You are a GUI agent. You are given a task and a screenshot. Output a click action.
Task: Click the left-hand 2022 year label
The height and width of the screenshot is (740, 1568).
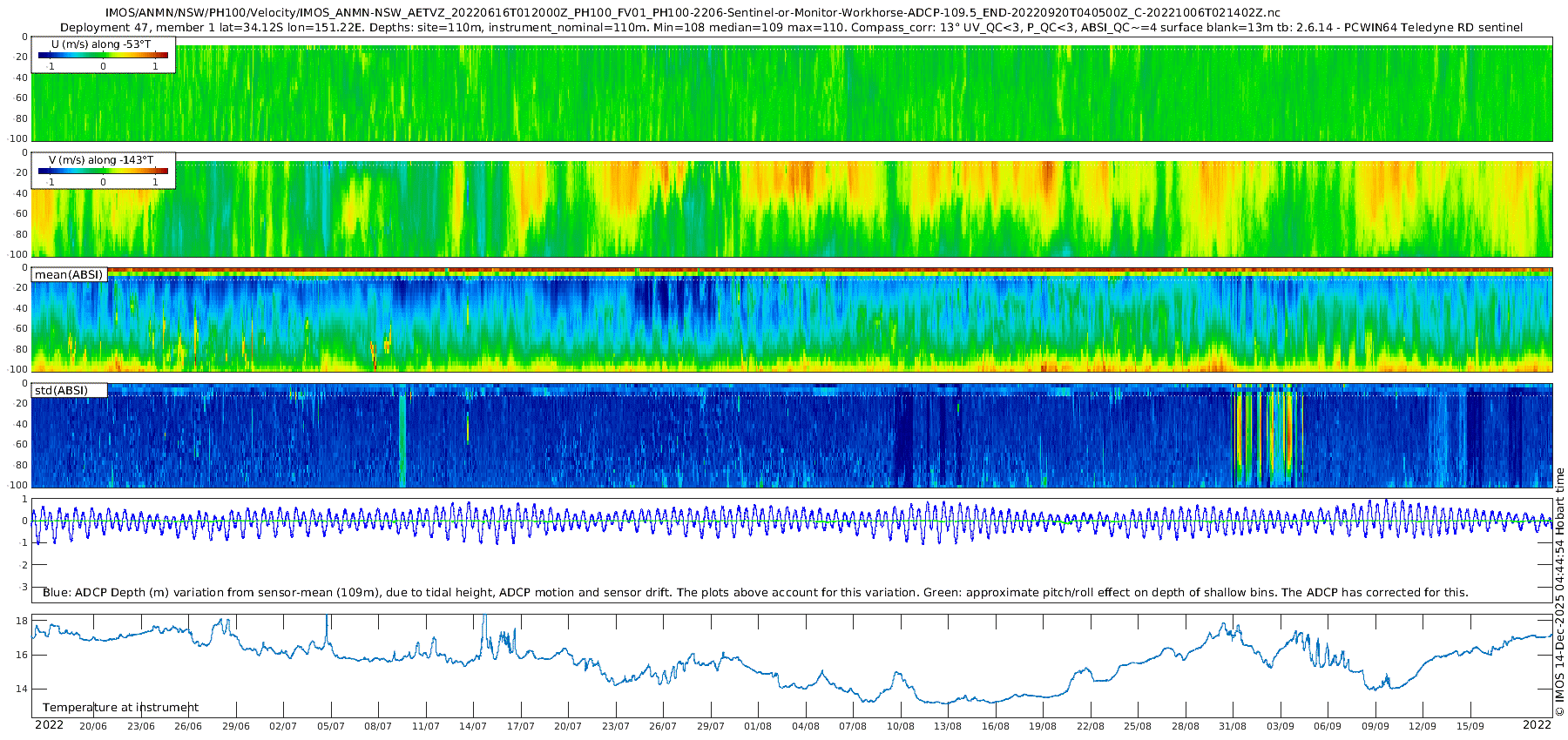point(49,725)
